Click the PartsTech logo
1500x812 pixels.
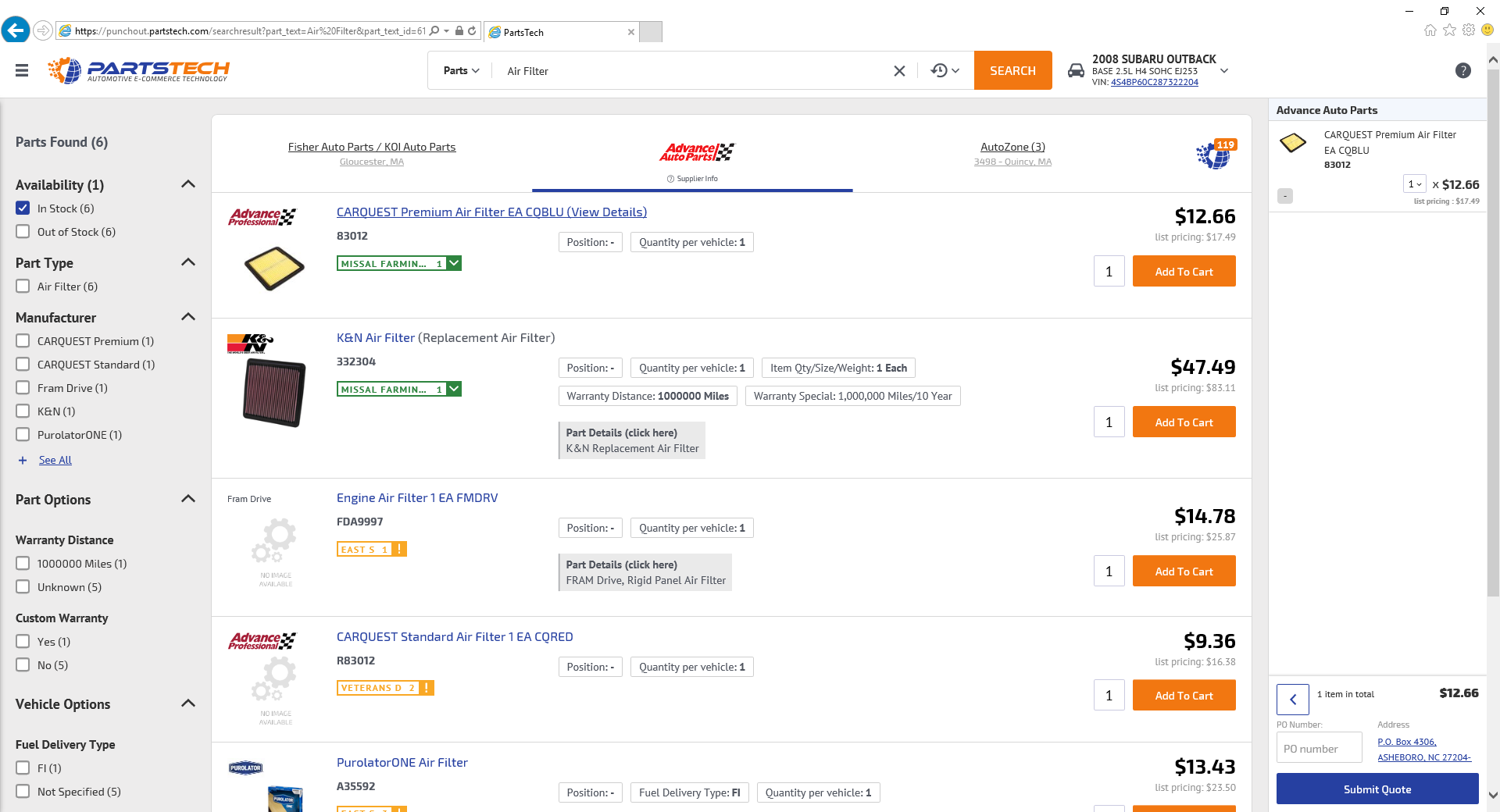137,69
